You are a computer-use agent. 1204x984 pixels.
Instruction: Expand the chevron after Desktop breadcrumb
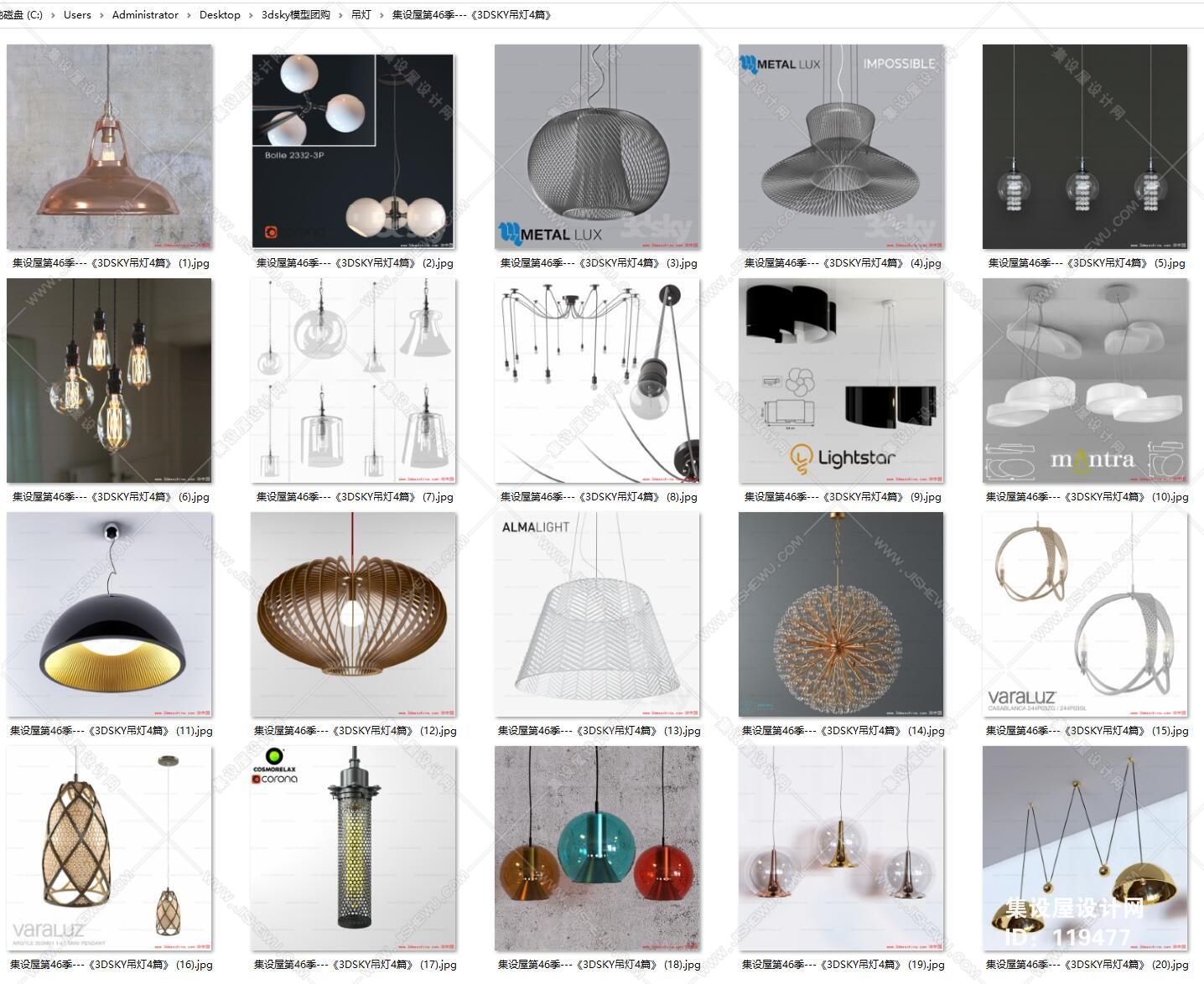click(251, 15)
